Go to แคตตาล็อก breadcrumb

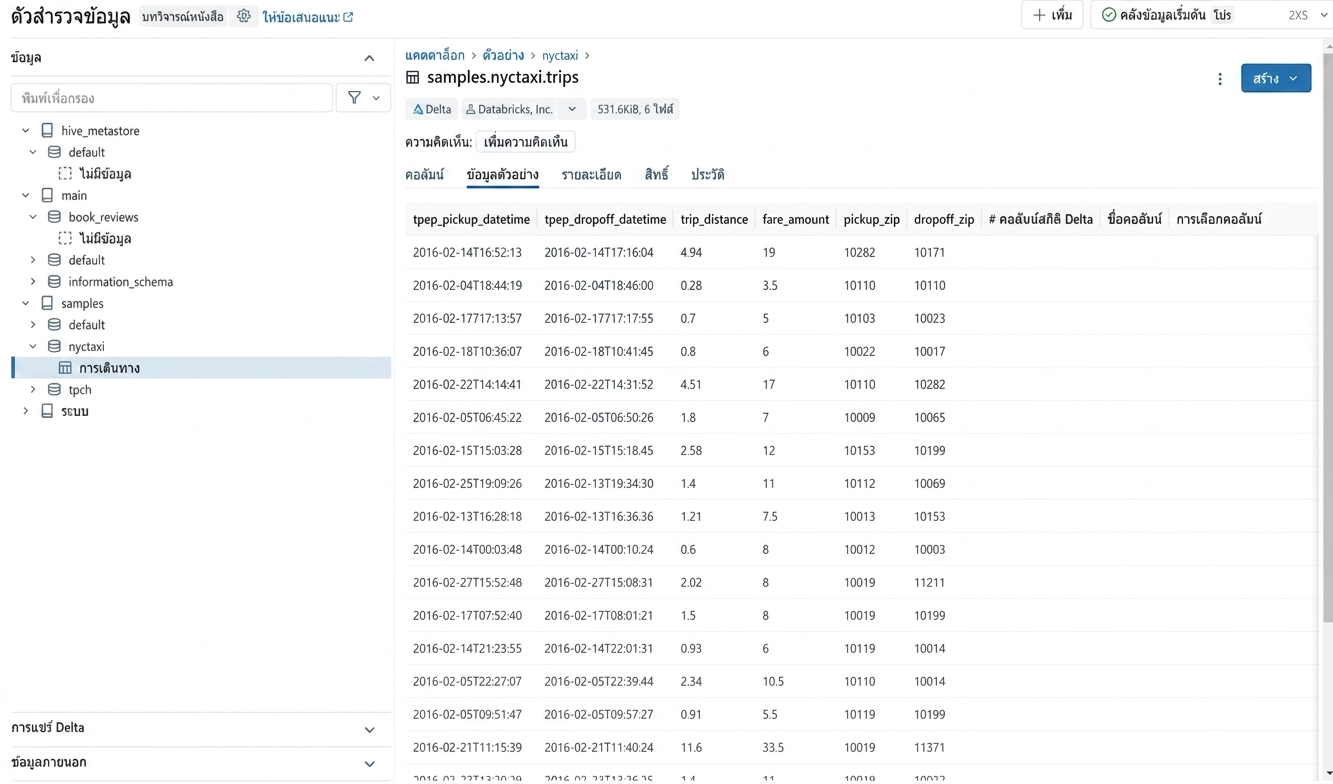point(435,55)
